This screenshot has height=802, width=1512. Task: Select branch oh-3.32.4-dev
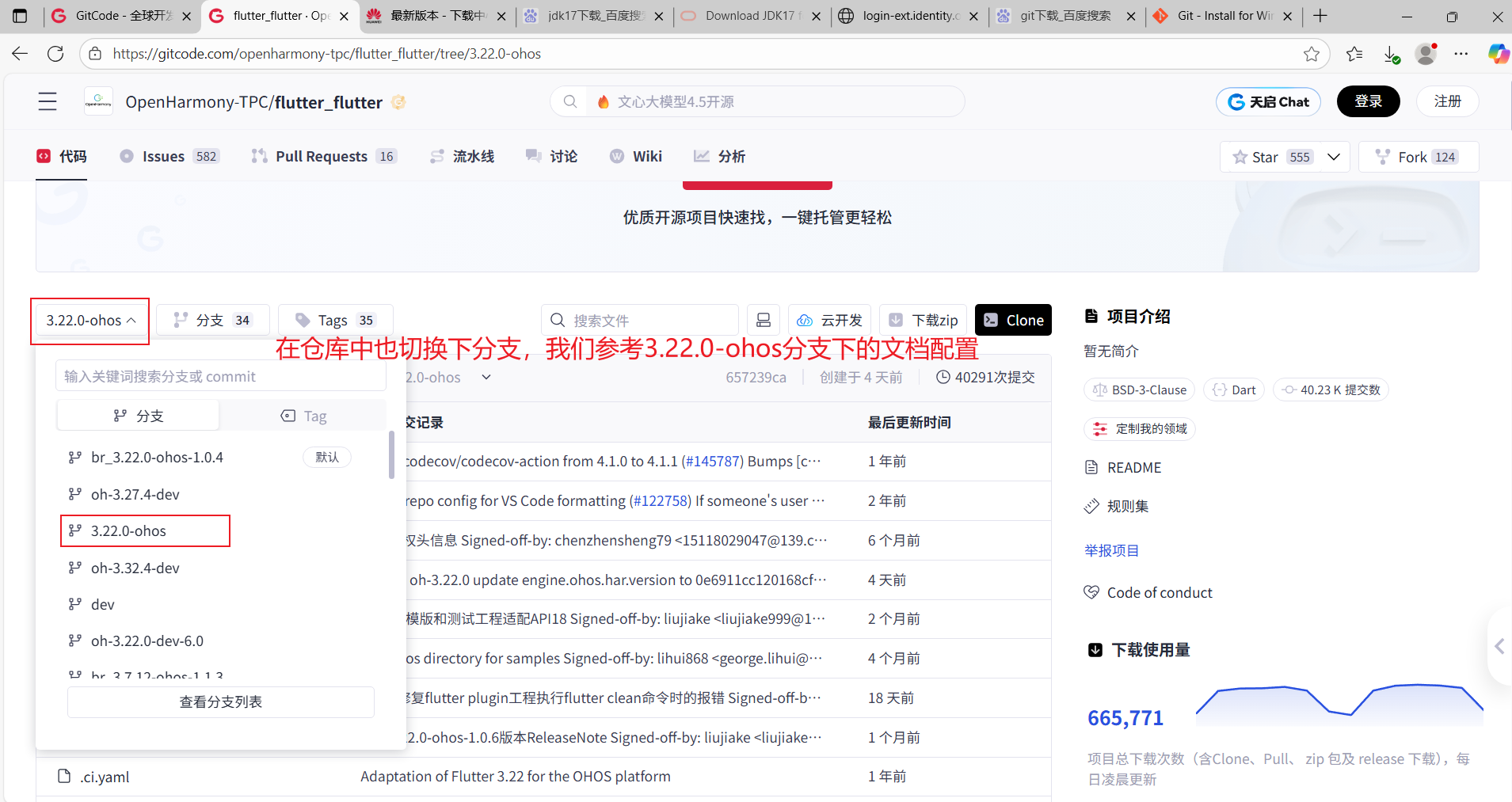pos(135,568)
